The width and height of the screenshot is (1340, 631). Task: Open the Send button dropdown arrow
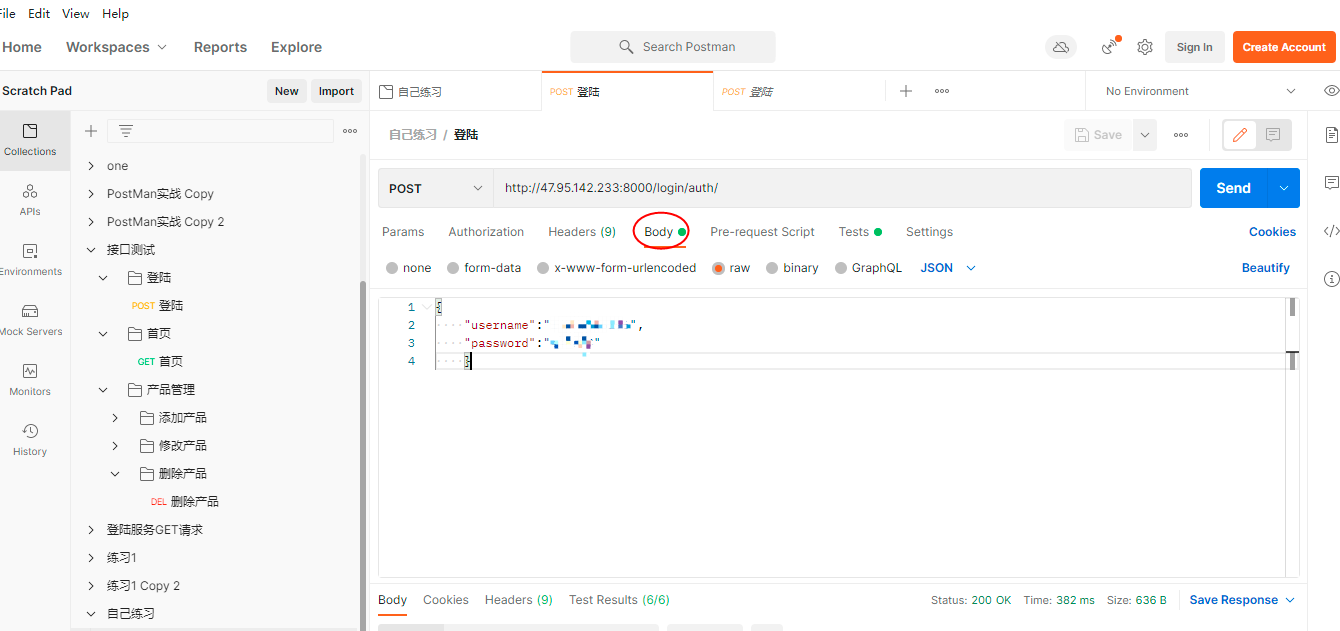click(1284, 188)
